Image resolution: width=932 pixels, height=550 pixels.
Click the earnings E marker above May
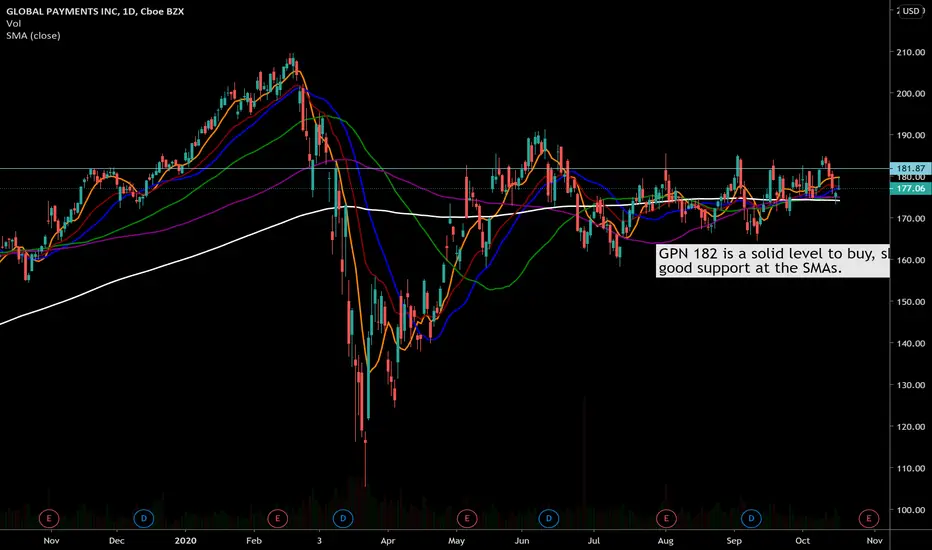[467, 518]
